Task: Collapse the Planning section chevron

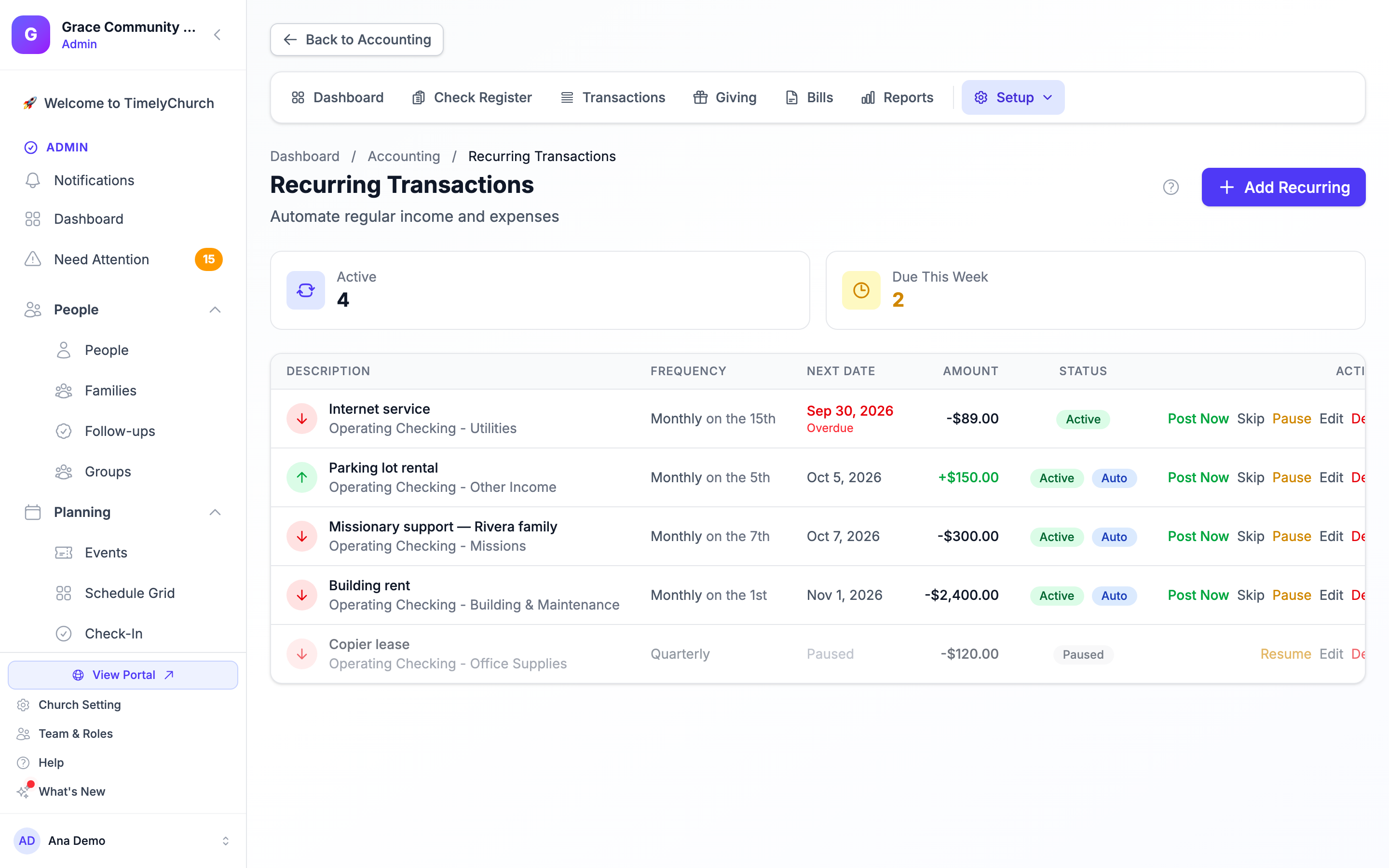Action: (x=215, y=512)
